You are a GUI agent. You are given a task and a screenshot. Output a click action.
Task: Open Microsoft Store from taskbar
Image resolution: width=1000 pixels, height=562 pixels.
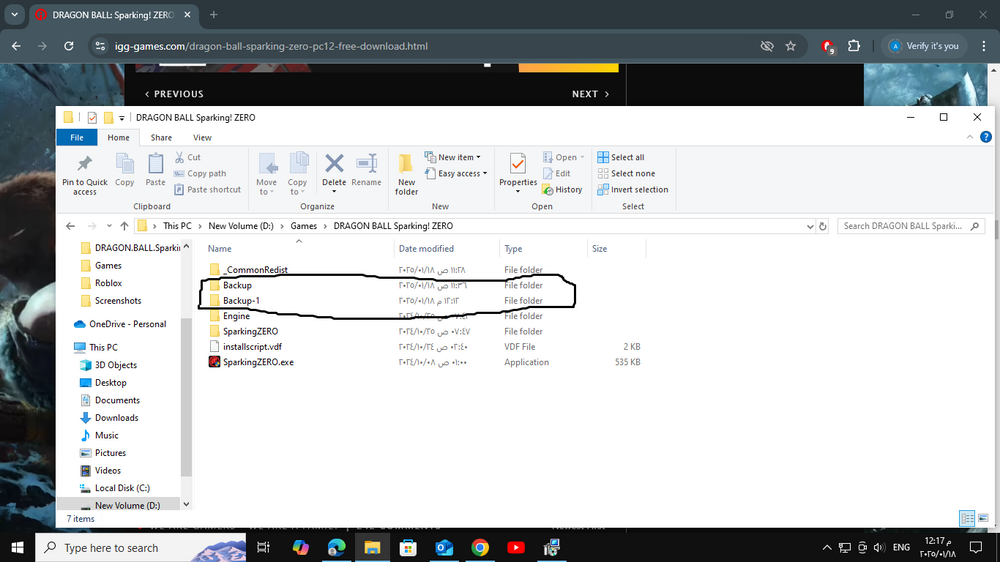[408, 547]
